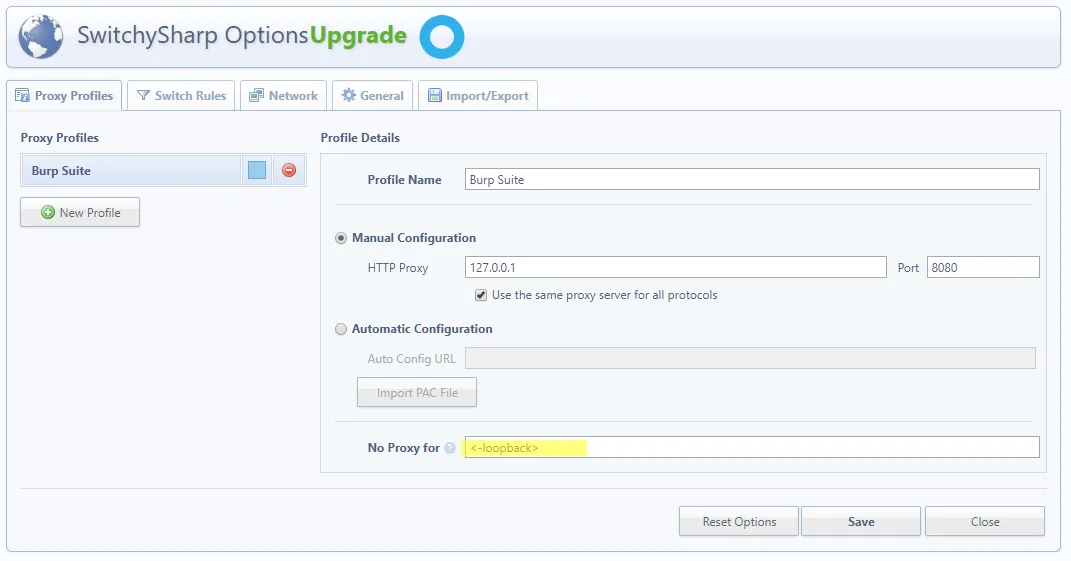This screenshot has width=1071, height=561.
Task: Click the Auto Config URL field
Action: tap(750, 358)
